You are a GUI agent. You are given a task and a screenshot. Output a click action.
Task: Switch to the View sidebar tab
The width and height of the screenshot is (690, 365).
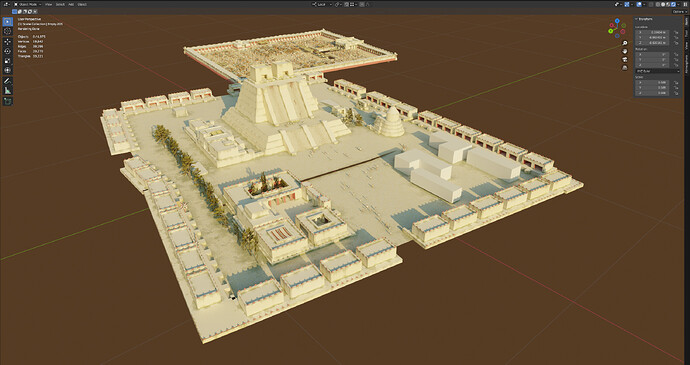click(x=686, y=45)
